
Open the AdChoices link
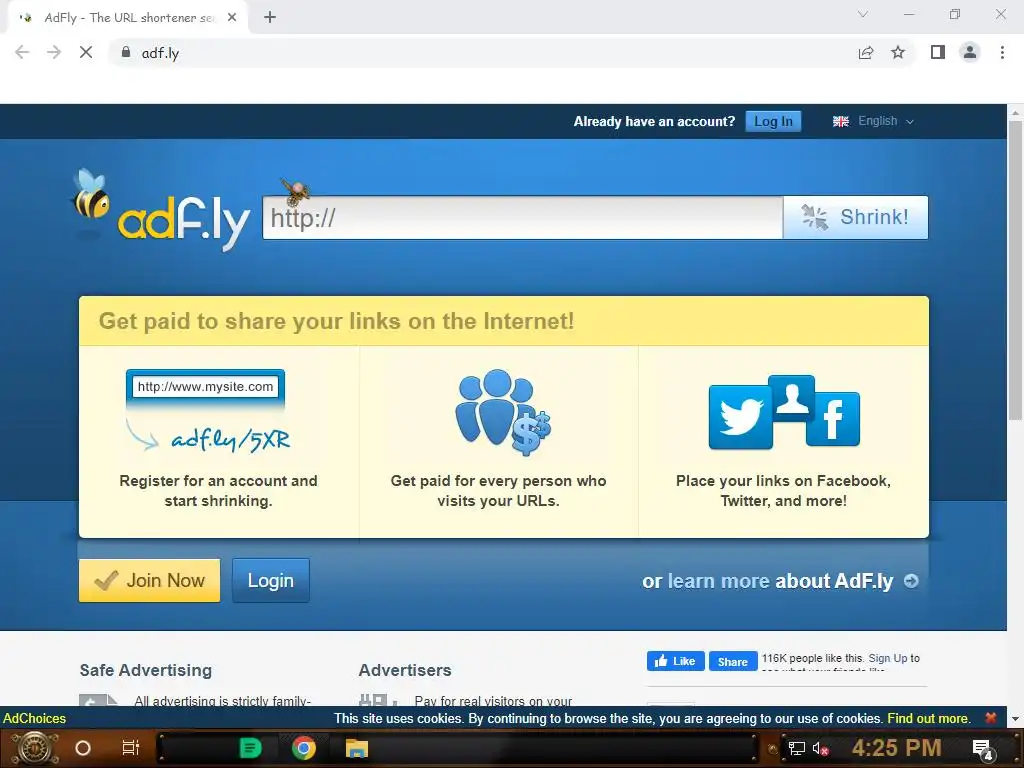(x=34, y=718)
